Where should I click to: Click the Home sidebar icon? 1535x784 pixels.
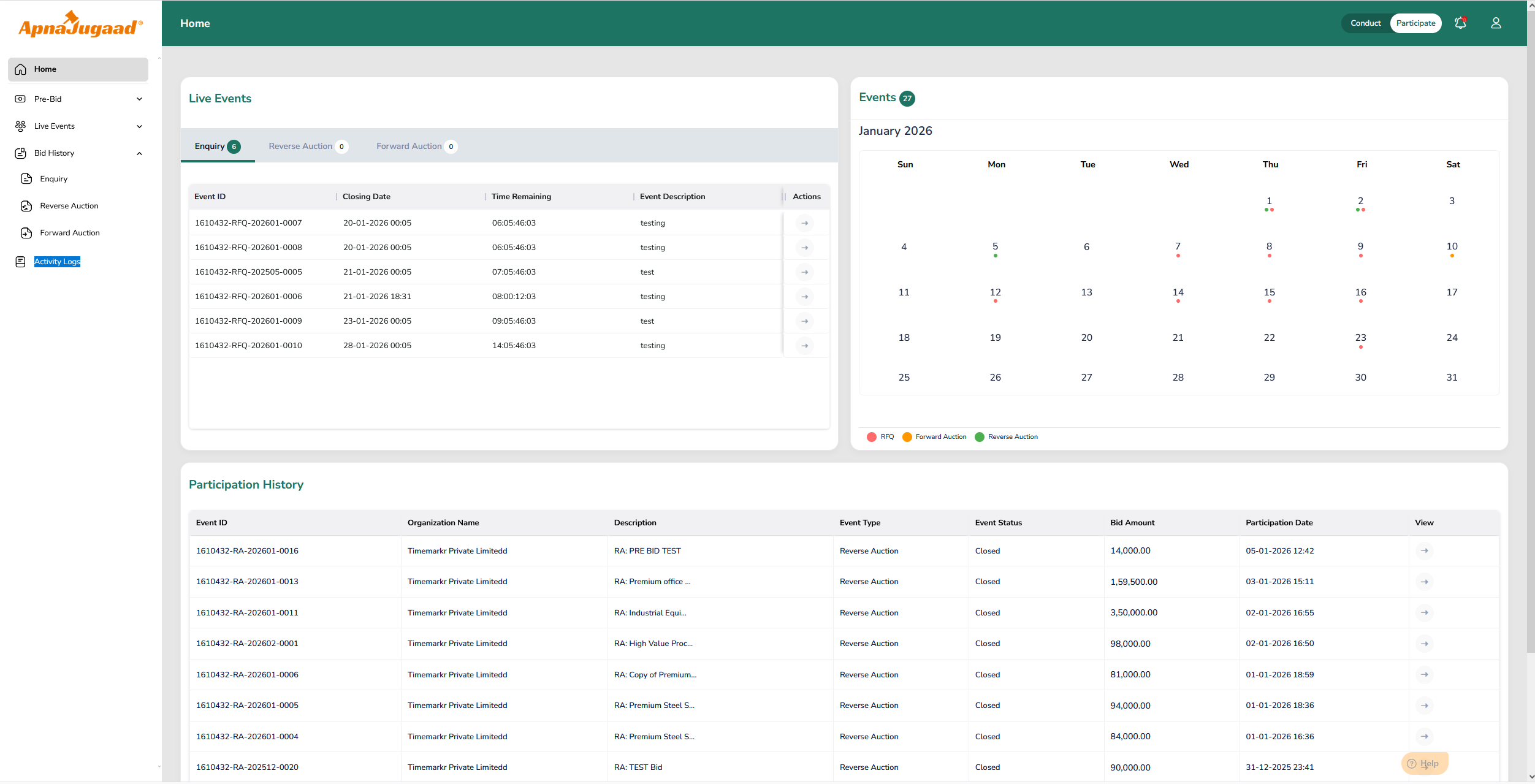pos(21,69)
